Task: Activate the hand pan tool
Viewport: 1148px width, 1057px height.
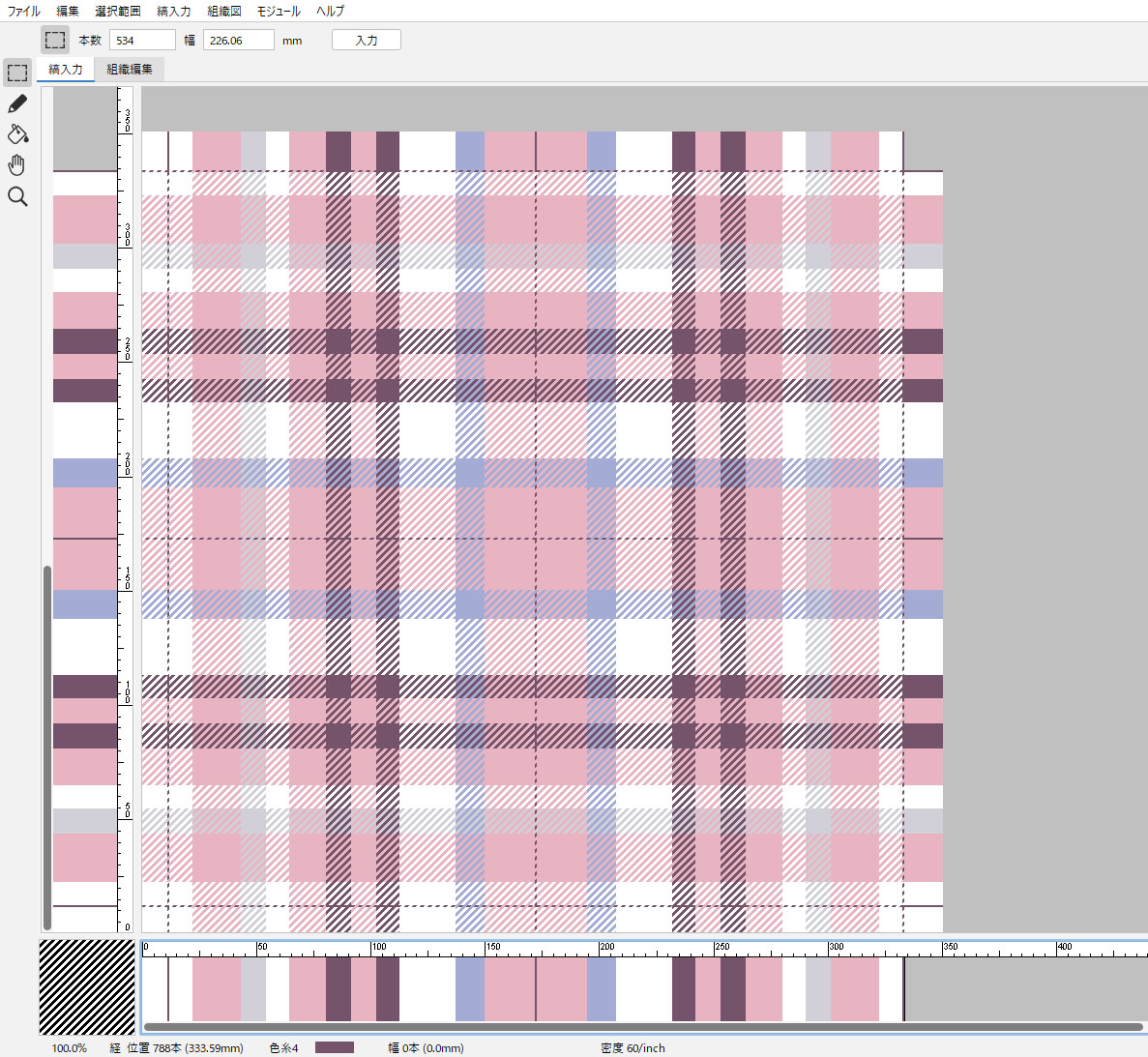Action: pos(17,165)
